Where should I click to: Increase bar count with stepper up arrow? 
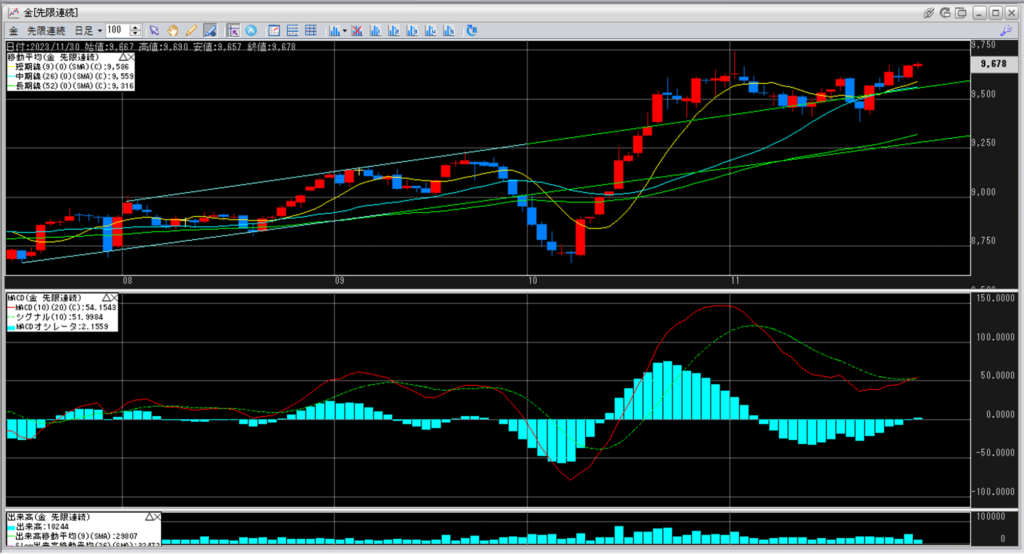click(x=135, y=27)
